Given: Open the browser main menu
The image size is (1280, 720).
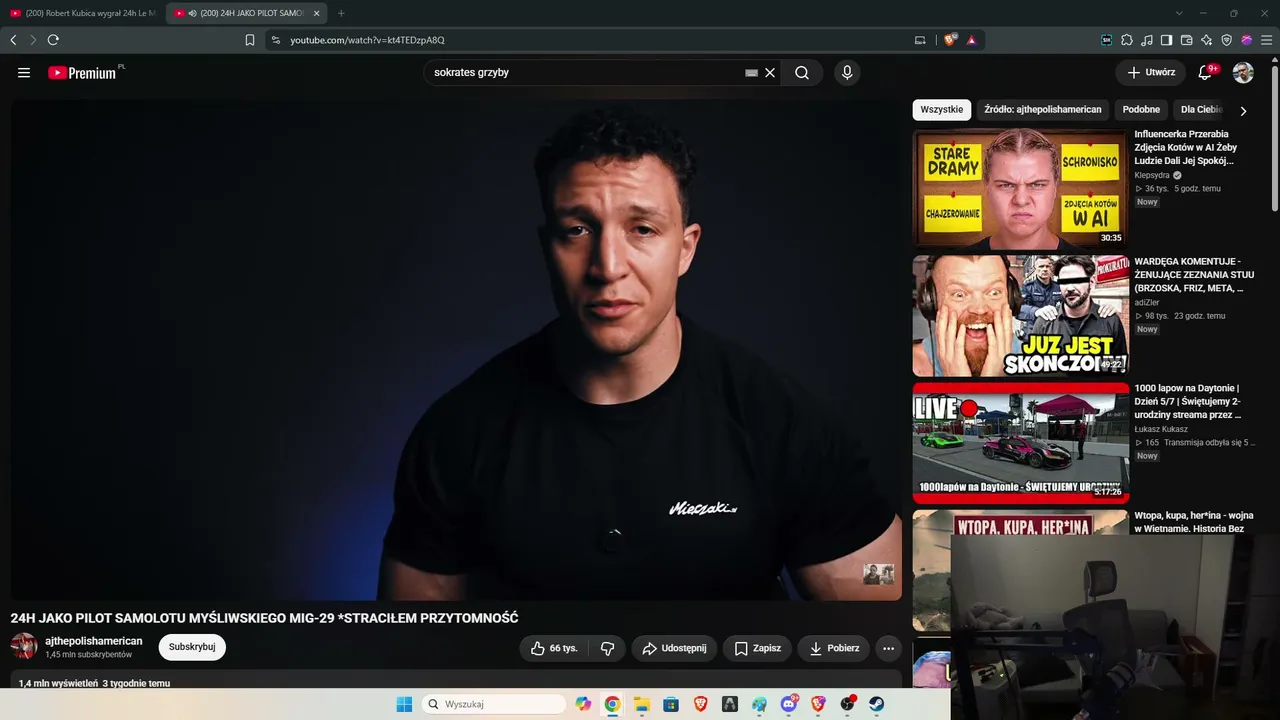Looking at the screenshot, I should (1267, 40).
